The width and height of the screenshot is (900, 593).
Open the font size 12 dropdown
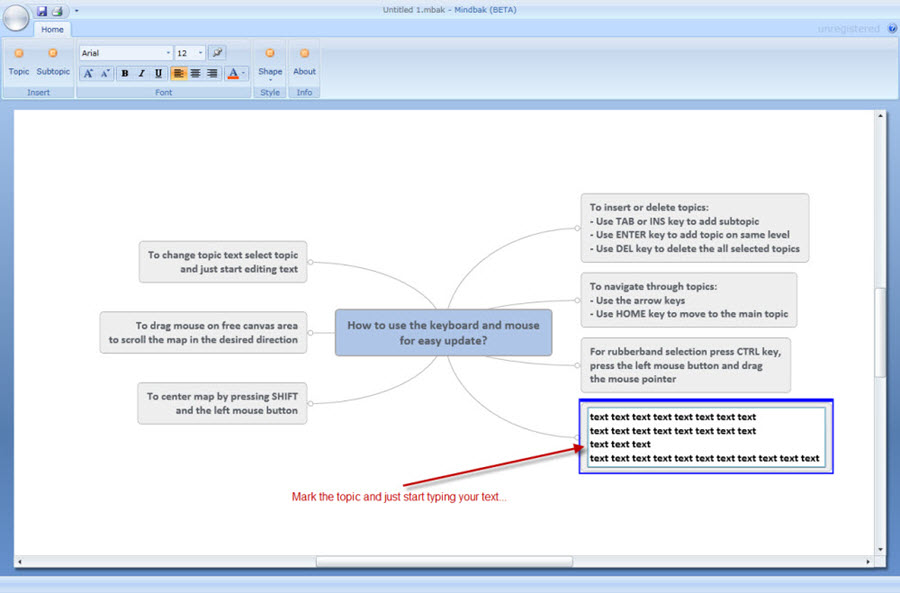click(201, 53)
